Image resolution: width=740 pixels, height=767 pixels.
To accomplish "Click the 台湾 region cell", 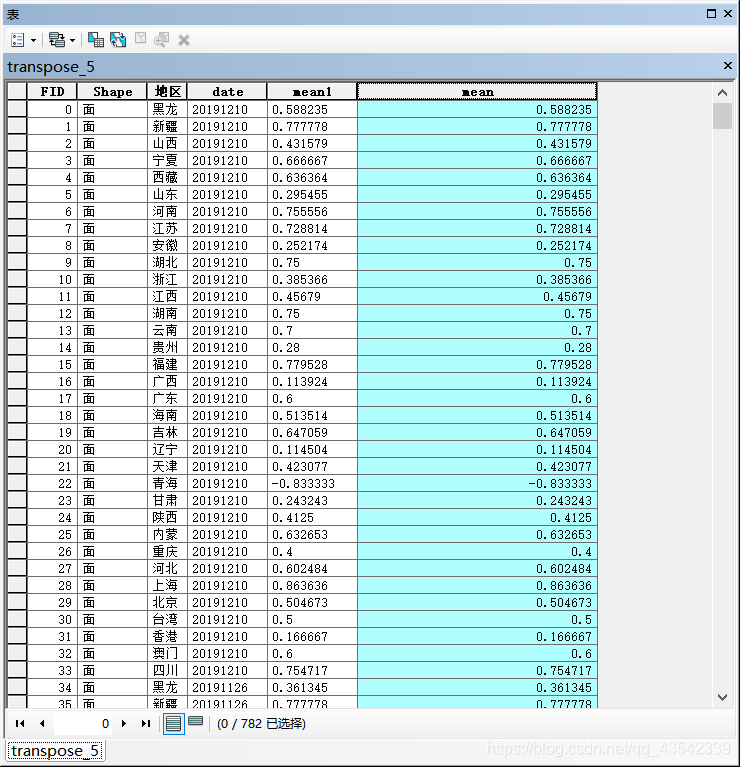I will (x=167, y=619).
